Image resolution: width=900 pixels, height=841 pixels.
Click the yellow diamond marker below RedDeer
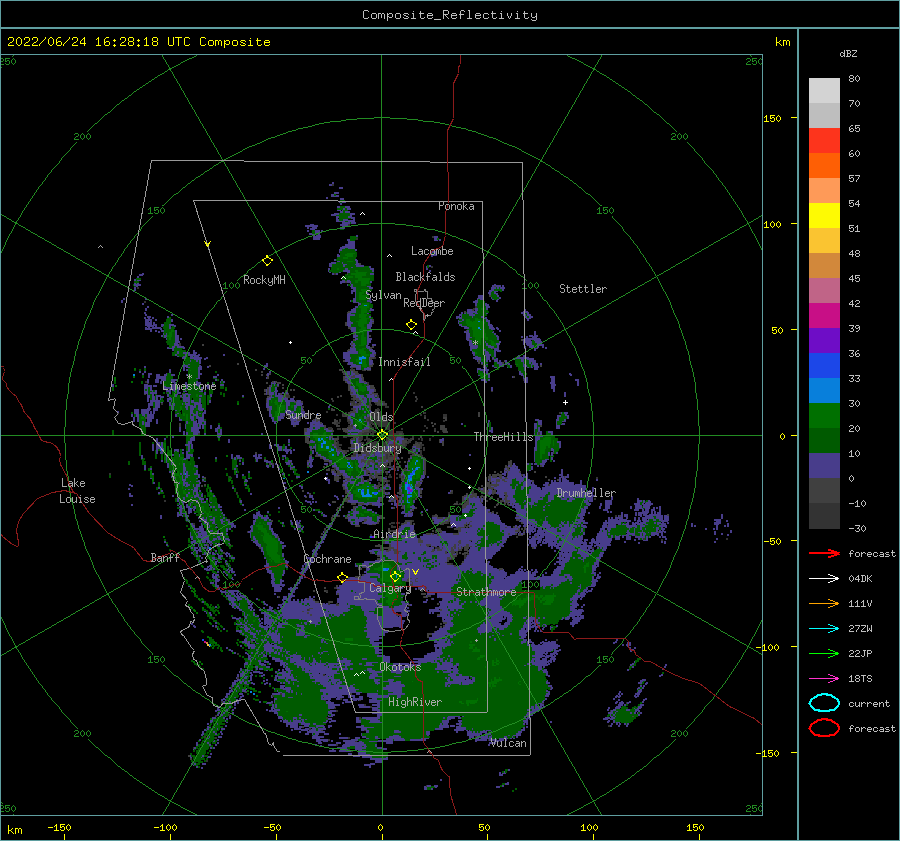point(411,325)
